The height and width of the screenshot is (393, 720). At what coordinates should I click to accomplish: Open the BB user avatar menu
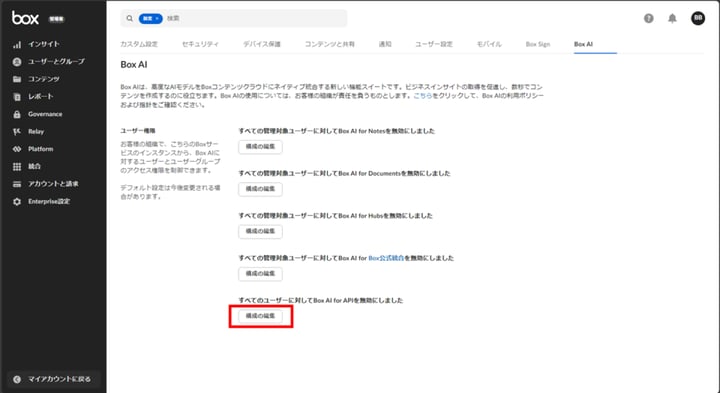(x=698, y=18)
